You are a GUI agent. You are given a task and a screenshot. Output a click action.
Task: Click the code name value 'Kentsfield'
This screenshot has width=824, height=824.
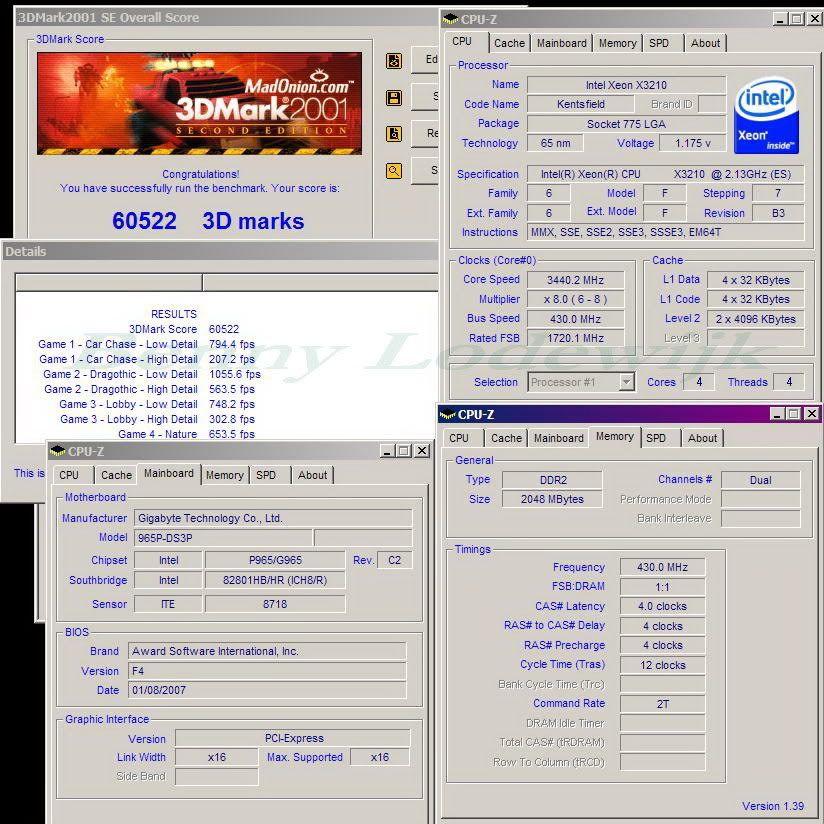581,104
